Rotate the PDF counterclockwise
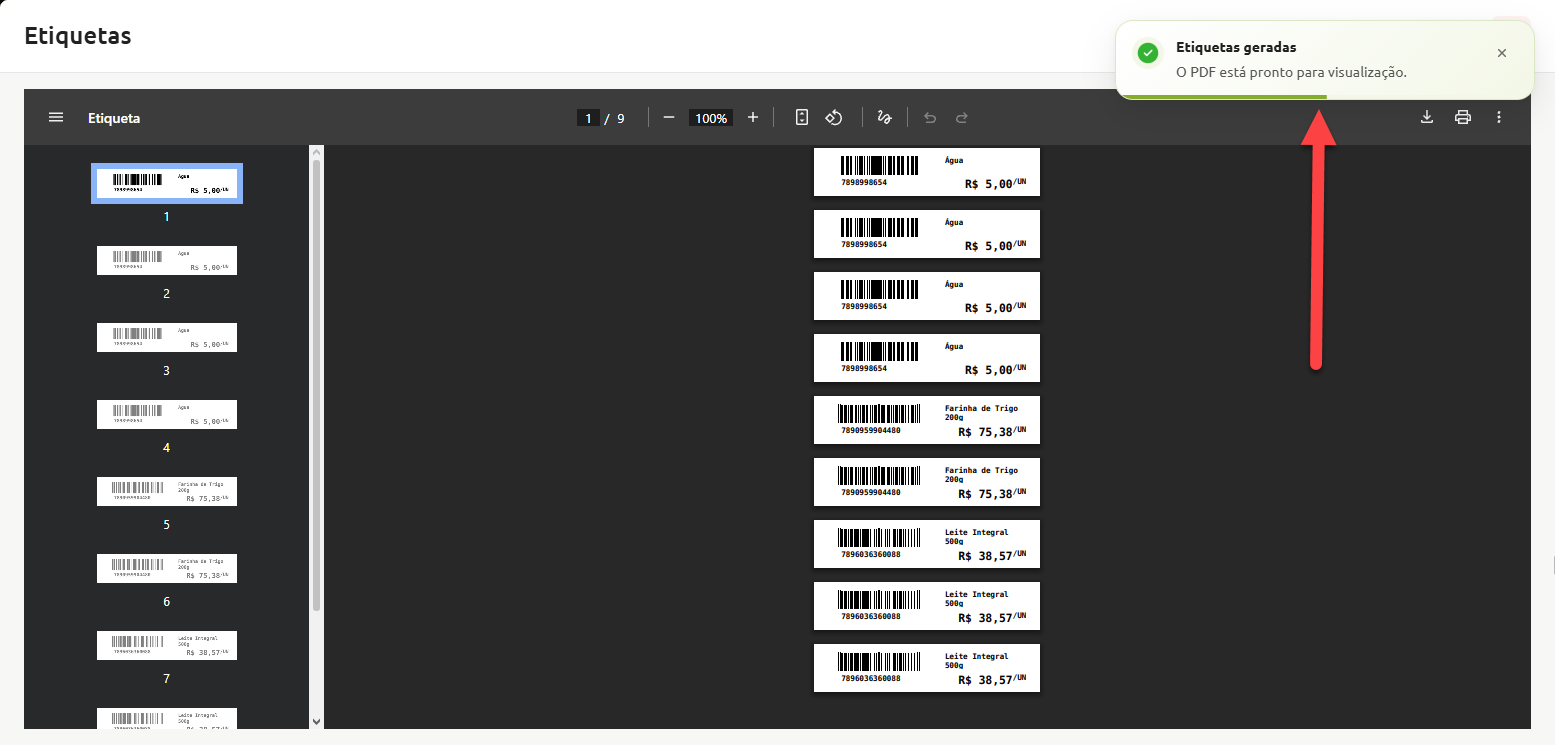Screen dimensions: 1555x745 834,118
